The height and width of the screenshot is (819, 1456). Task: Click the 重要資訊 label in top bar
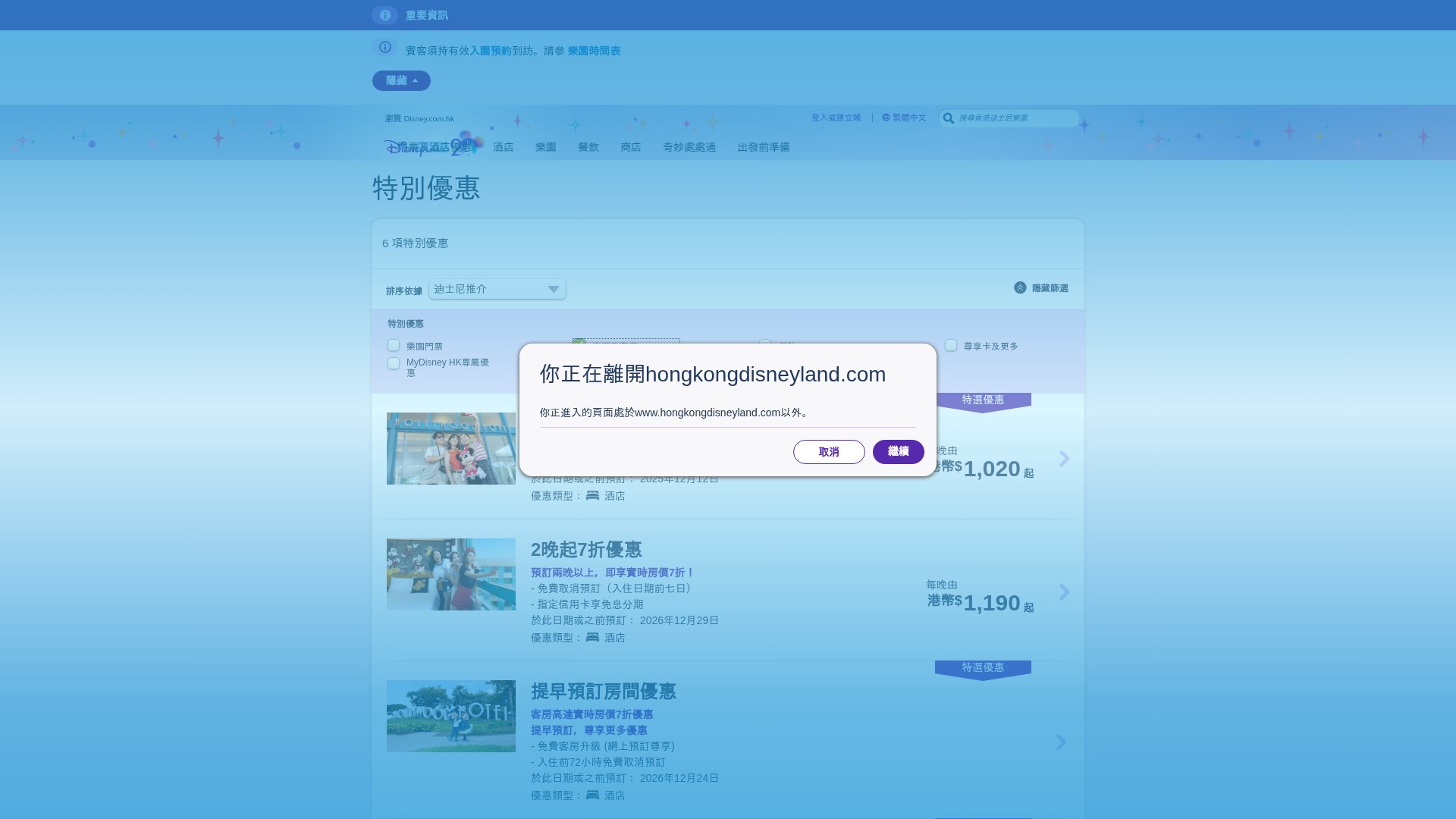click(427, 15)
